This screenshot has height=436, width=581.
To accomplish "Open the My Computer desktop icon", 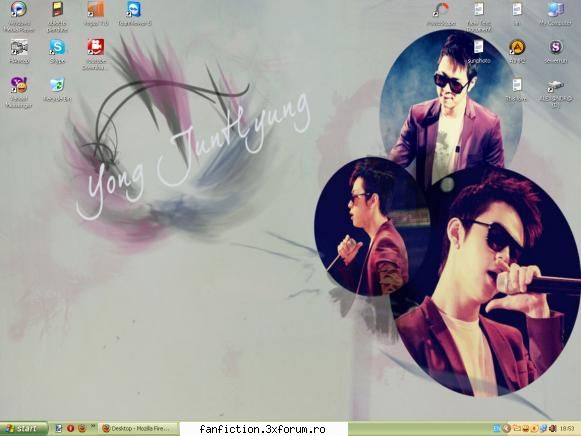I will (x=555, y=13).
